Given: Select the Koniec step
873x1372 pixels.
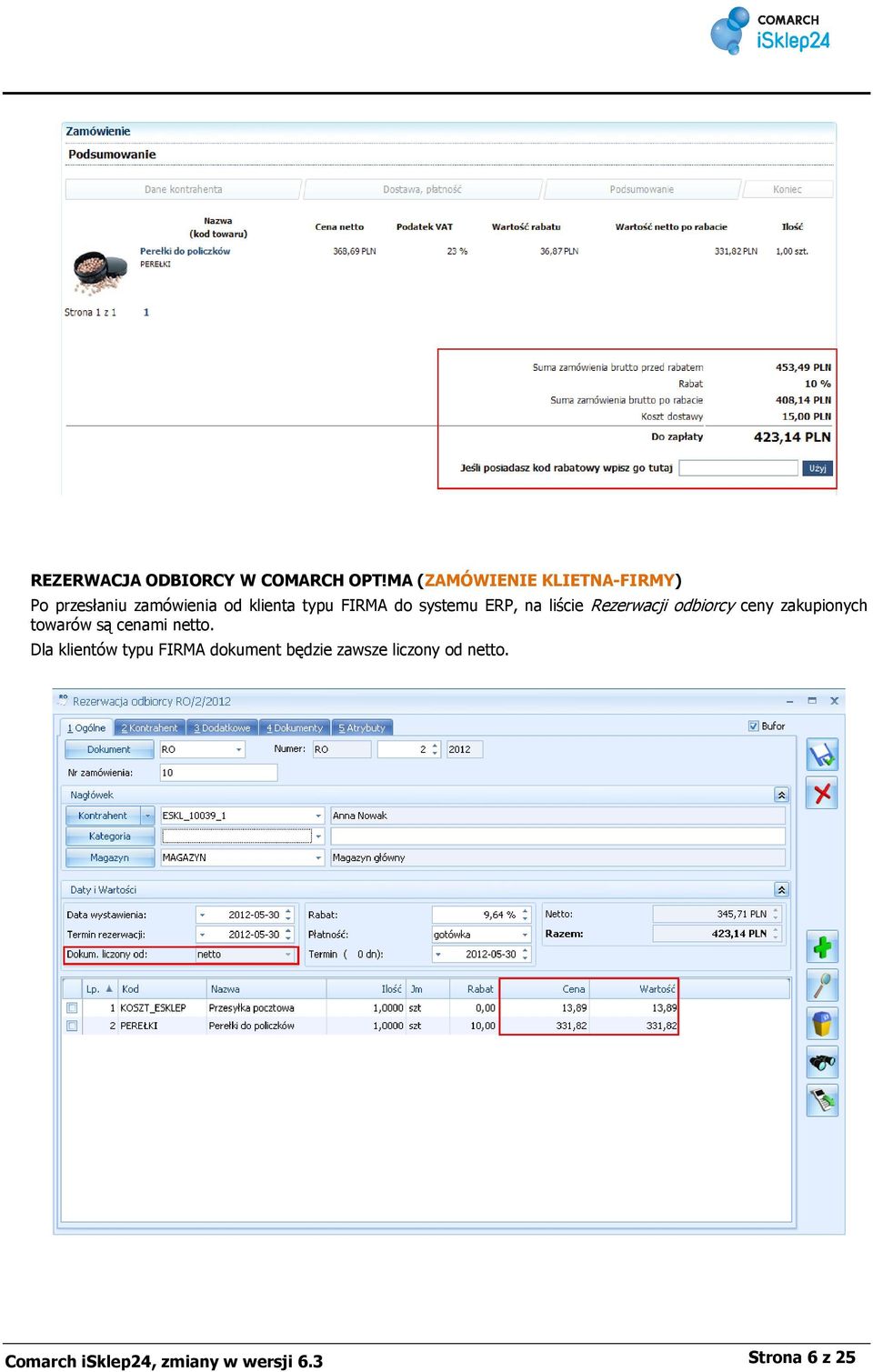Looking at the screenshot, I should (788, 189).
